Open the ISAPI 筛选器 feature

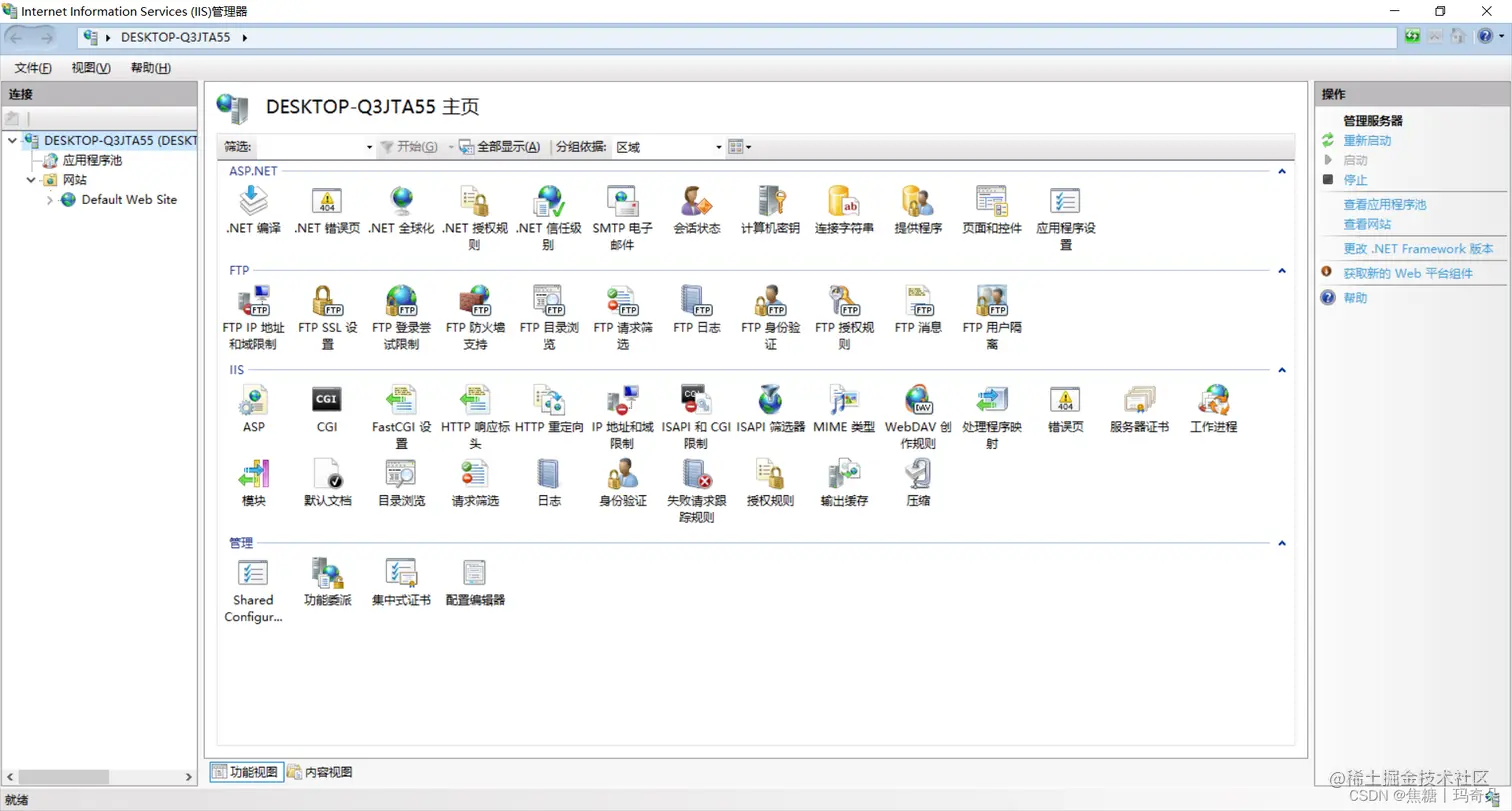[x=770, y=408]
